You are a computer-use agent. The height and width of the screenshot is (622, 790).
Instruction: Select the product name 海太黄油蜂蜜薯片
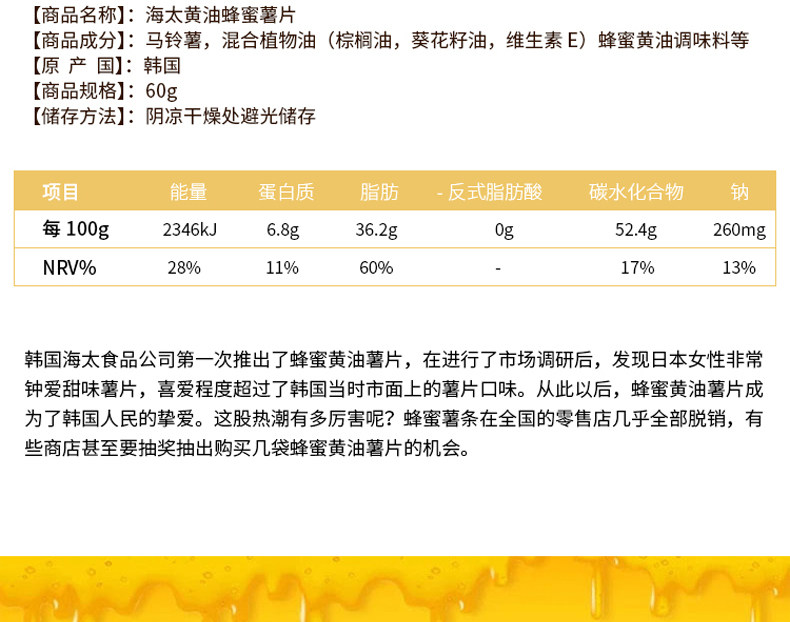[x=220, y=15]
